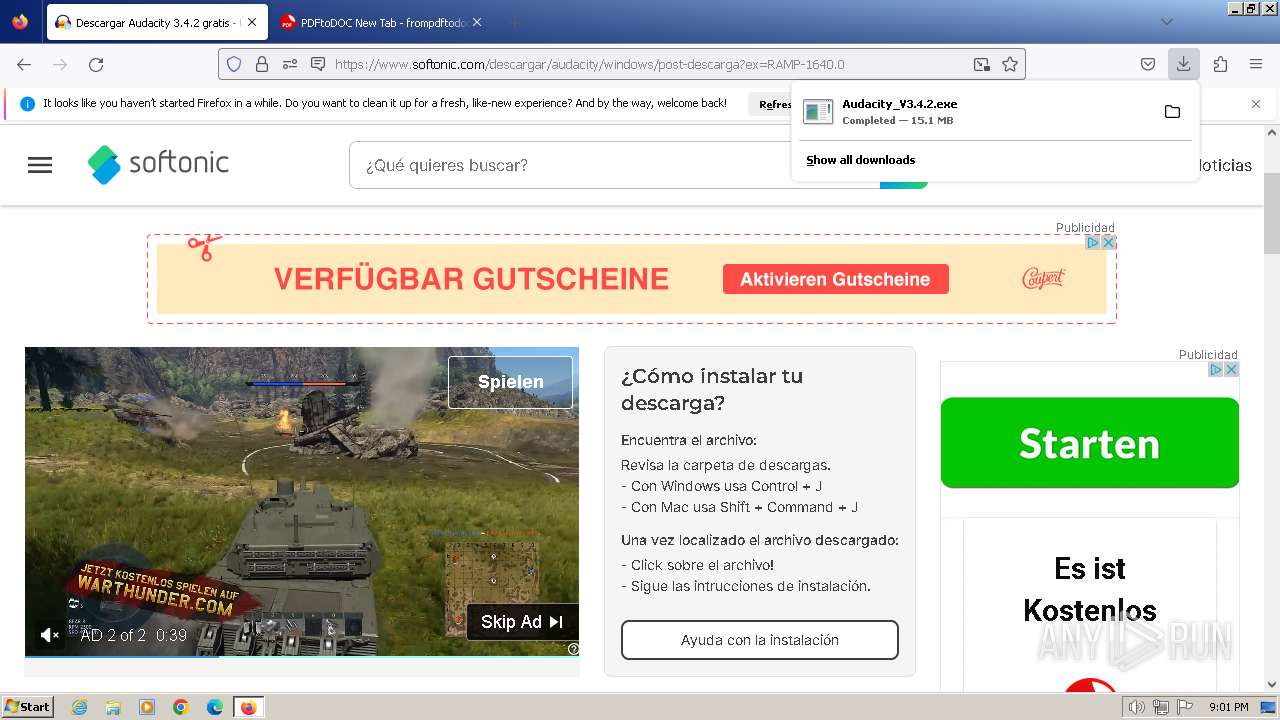Open a new browser tab
This screenshot has width=1280, height=720.
(x=514, y=22)
